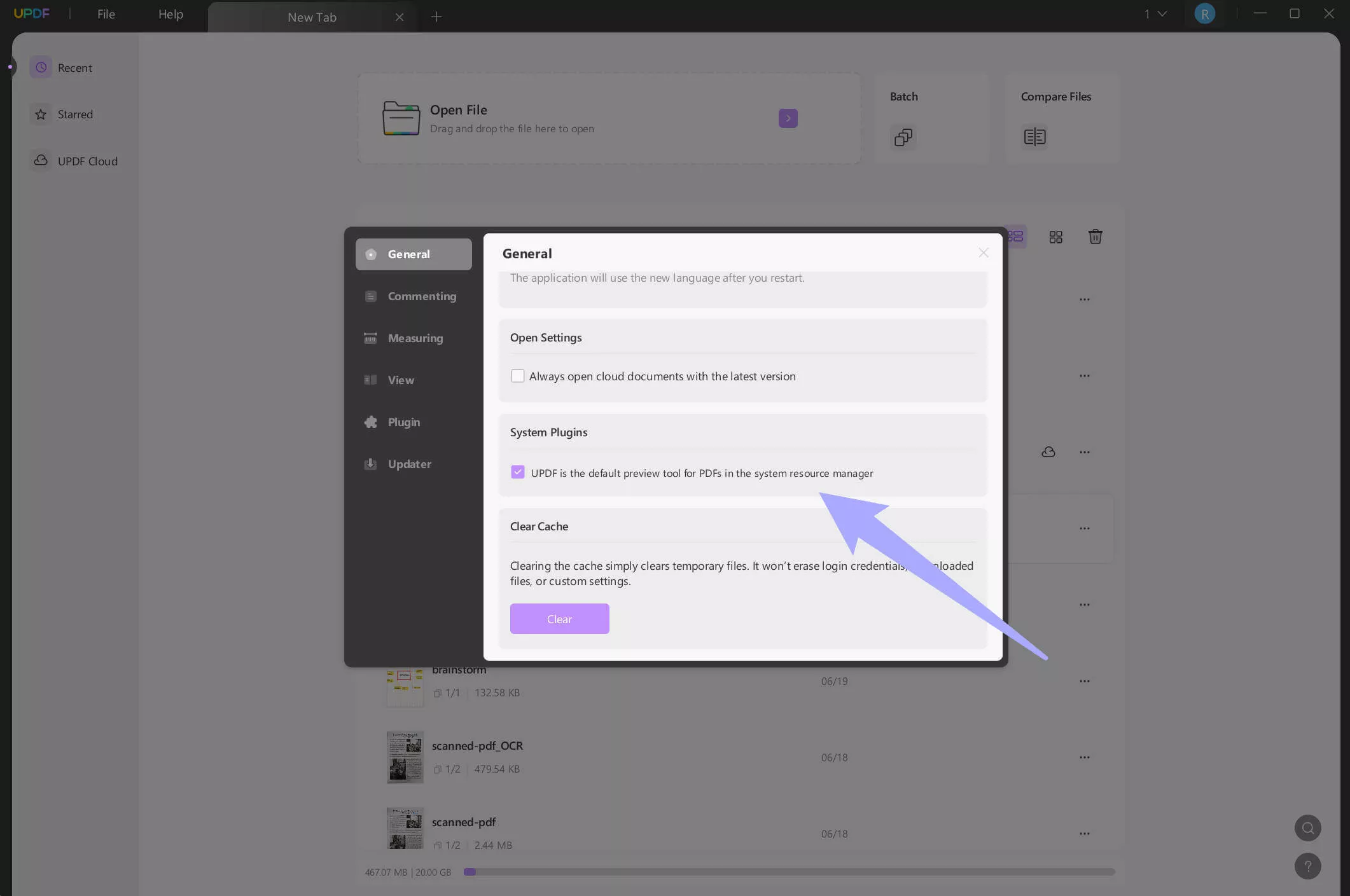Click the user avatar R
This screenshot has width=1350, height=896.
coord(1204,13)
